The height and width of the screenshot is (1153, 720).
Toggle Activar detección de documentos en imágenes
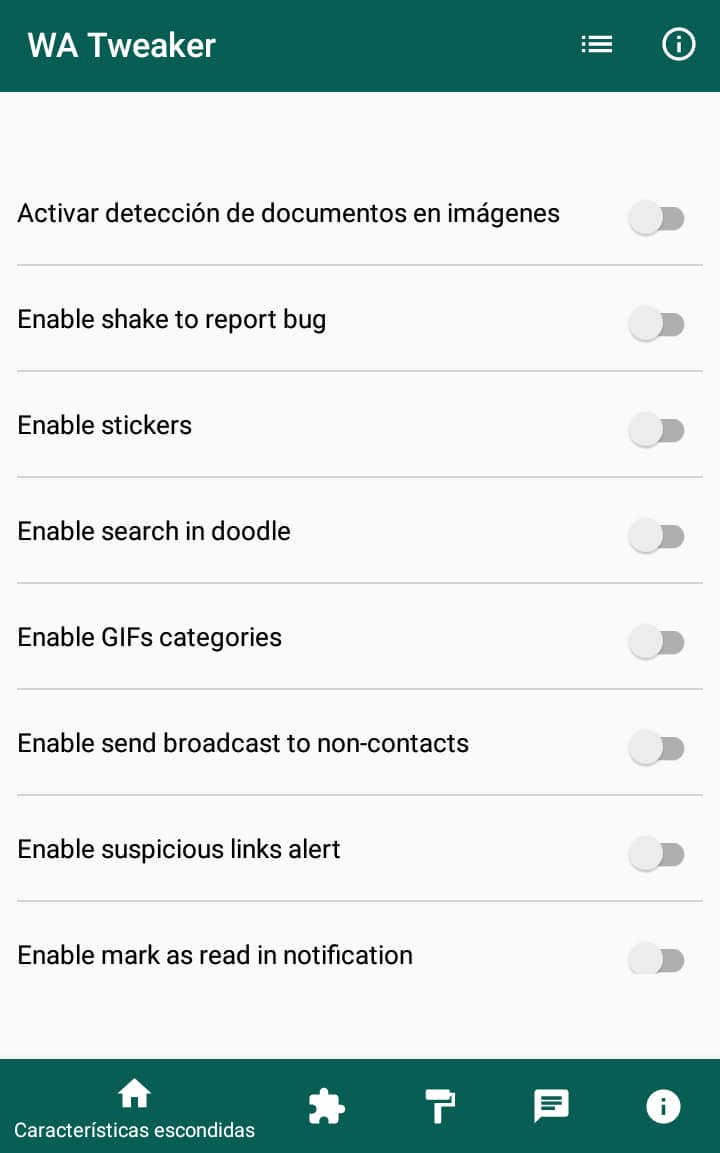pyautogui.click(x=656, y=218)
